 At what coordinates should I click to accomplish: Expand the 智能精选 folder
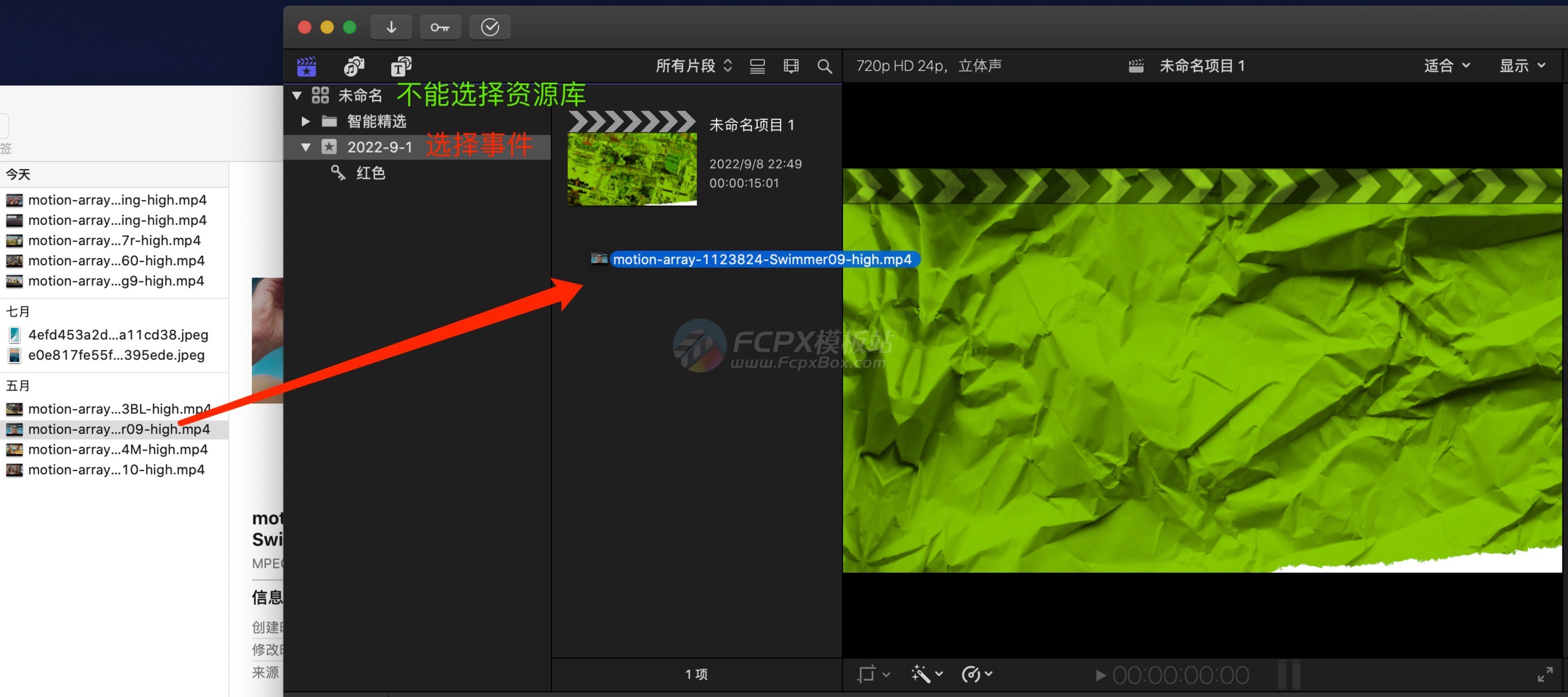[306, 121]
